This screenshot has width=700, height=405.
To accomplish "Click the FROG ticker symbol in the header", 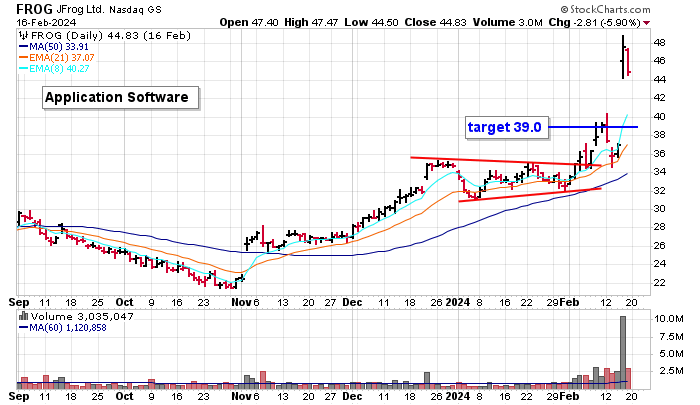I will [35, 8].
